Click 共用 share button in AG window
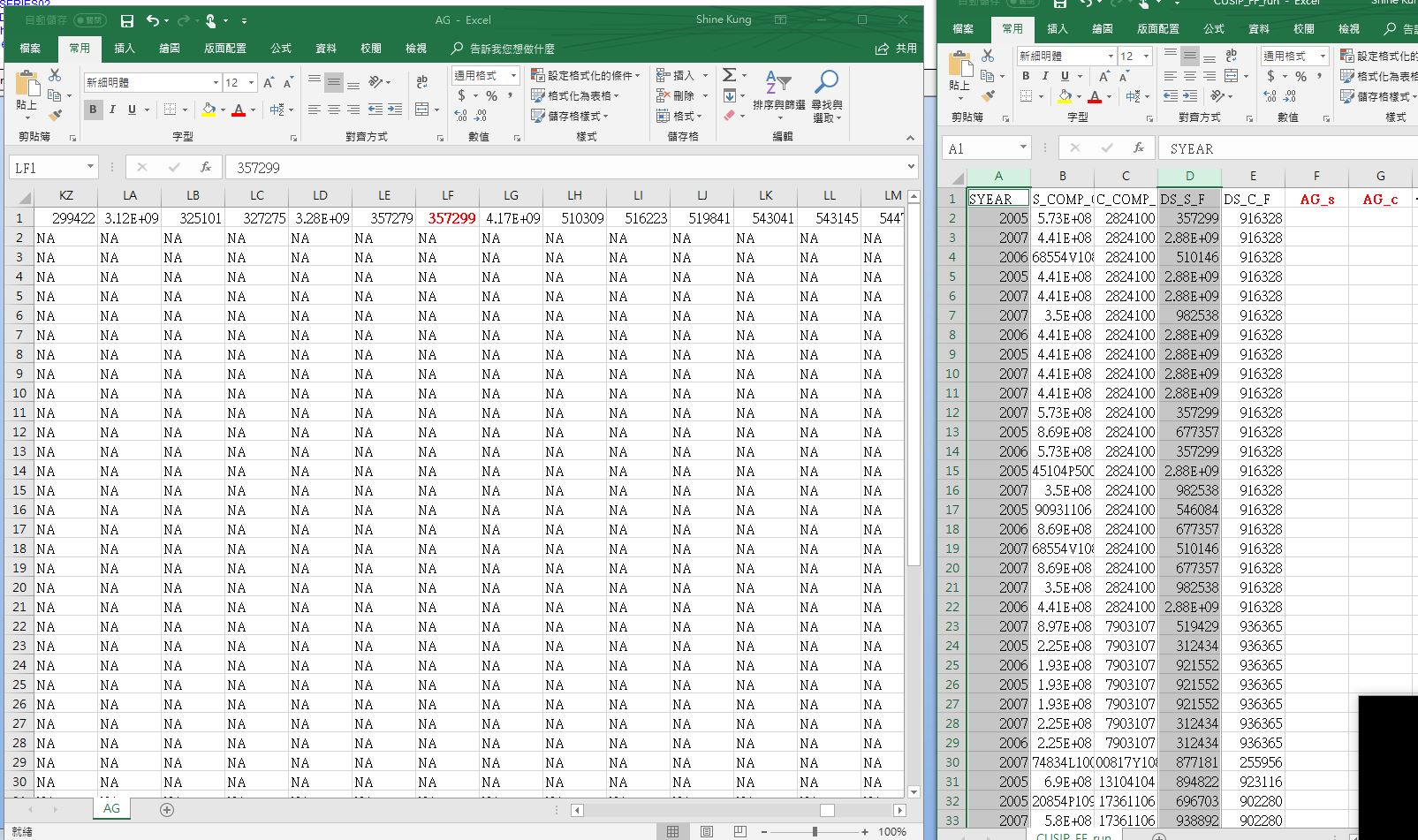Screen dimensions: 1418x840 tap(897, 49)
